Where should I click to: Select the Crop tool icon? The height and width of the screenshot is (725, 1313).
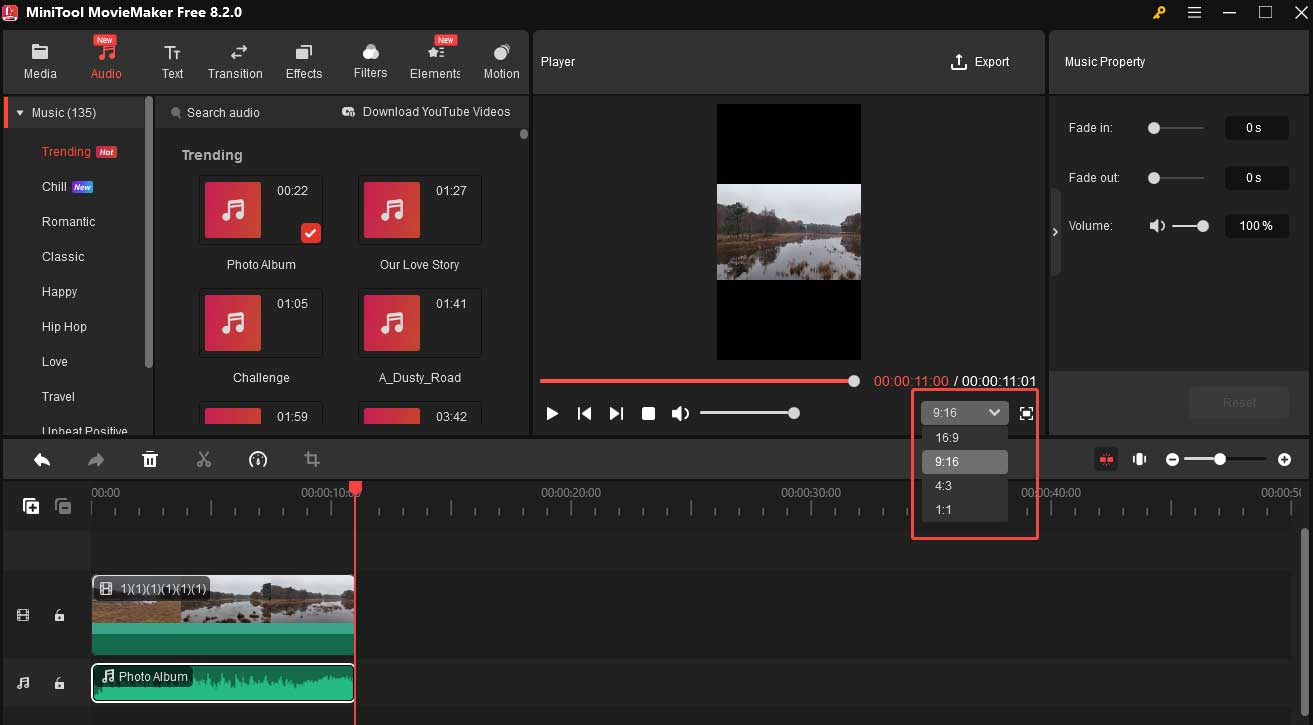[x=312, y=459]
